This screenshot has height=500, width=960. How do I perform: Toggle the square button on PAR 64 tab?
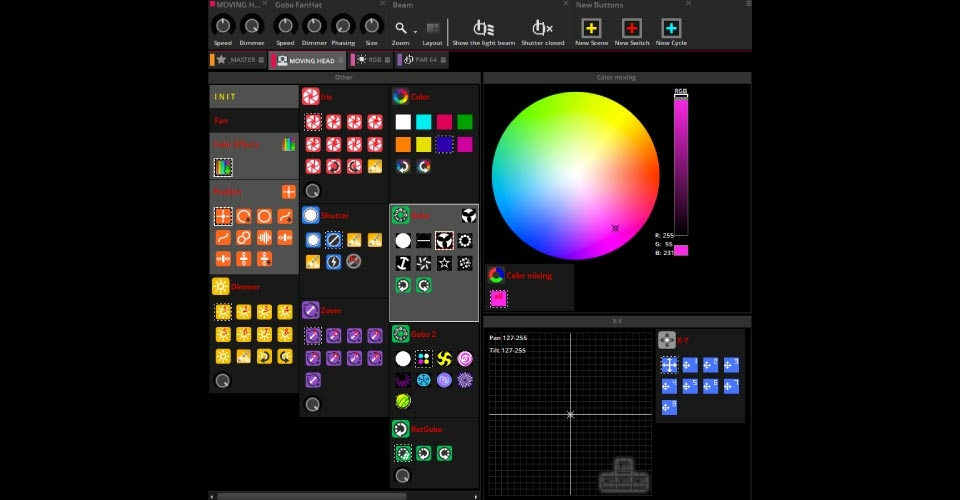point(441,61)
